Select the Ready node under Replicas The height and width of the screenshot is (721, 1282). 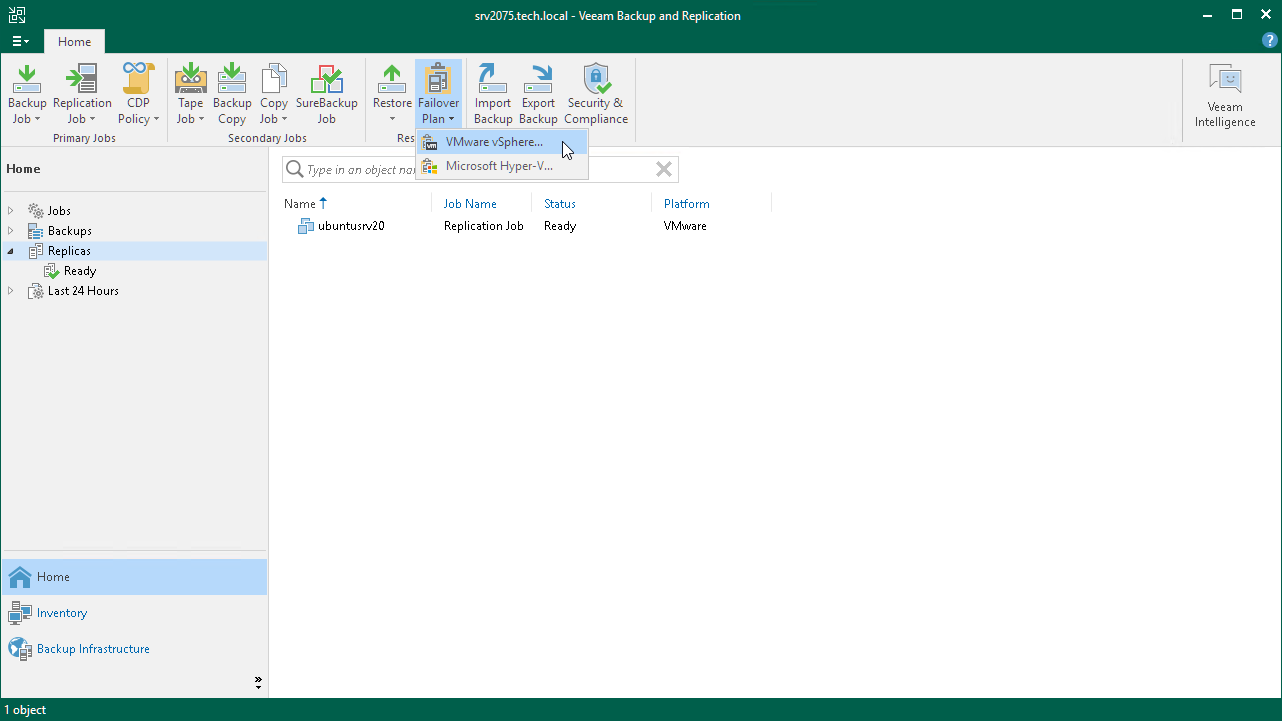pyautogui.click(x=80, y=271)
